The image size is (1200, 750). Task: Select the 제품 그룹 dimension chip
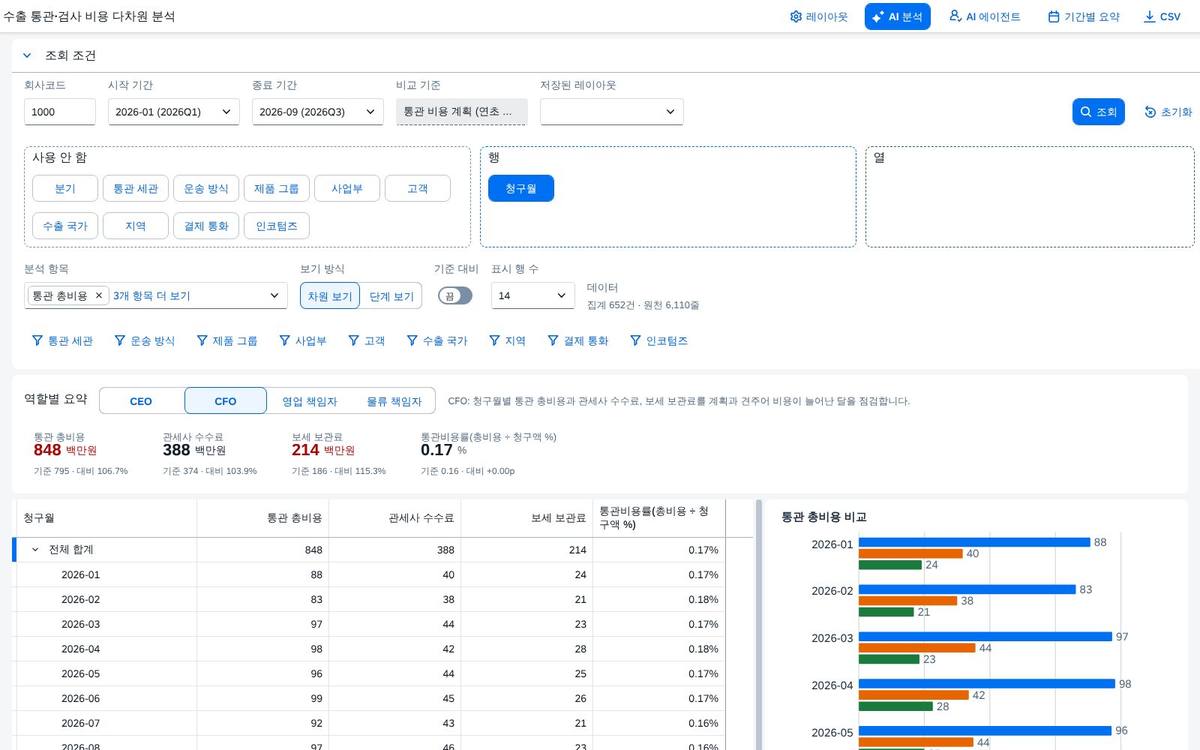(276, 188)
